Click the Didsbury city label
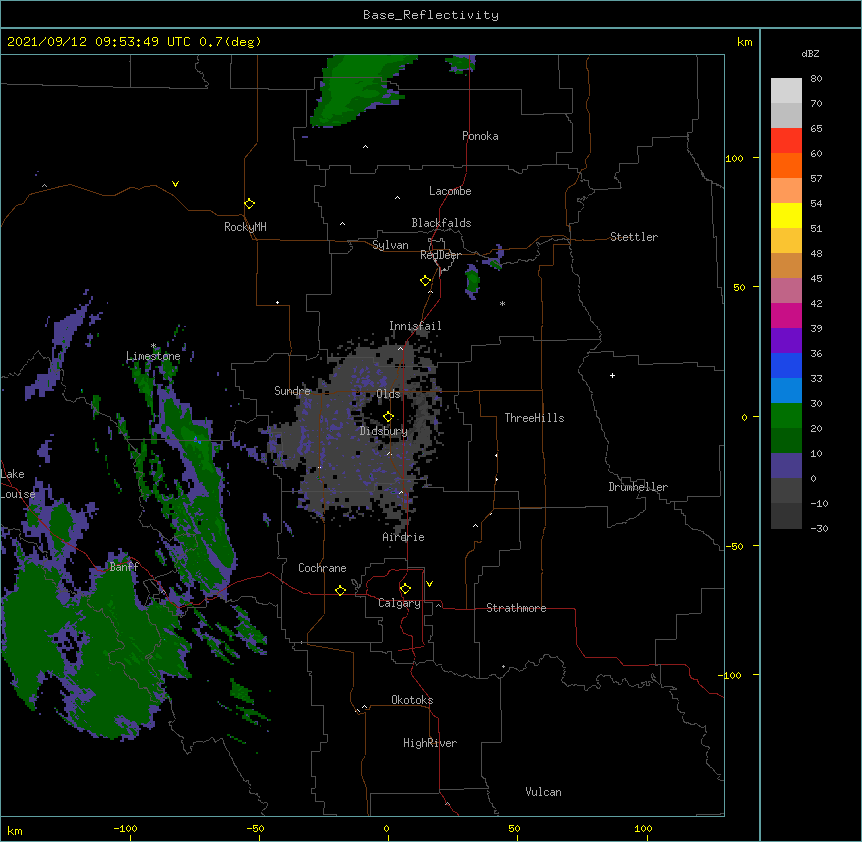862x842 pixels. [x=384, y=431]
